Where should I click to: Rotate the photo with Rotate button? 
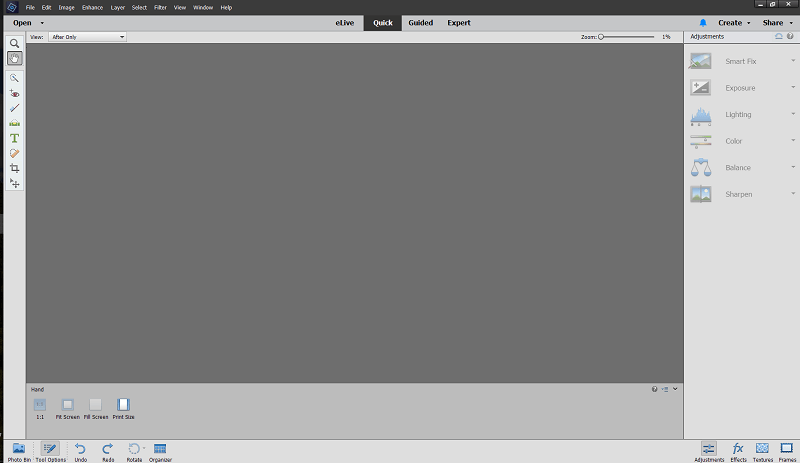point(134,452)
